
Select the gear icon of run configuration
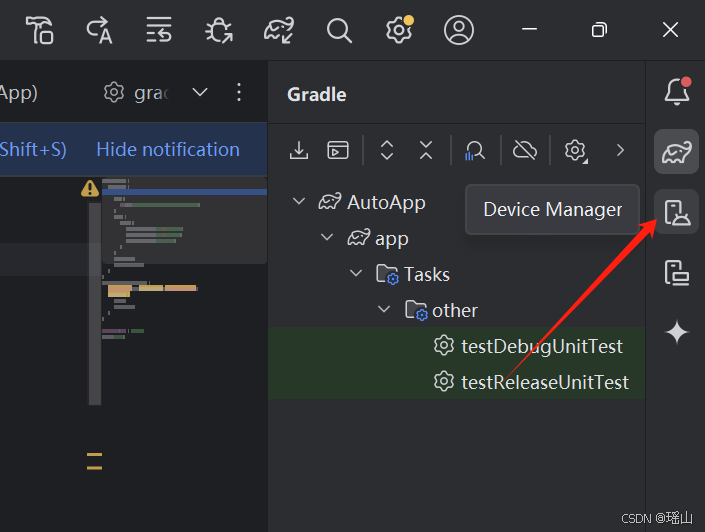pos(114,92)
